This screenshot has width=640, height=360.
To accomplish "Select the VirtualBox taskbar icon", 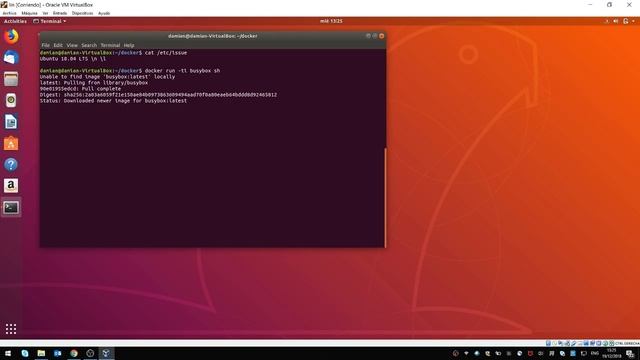I will [106, 353].
